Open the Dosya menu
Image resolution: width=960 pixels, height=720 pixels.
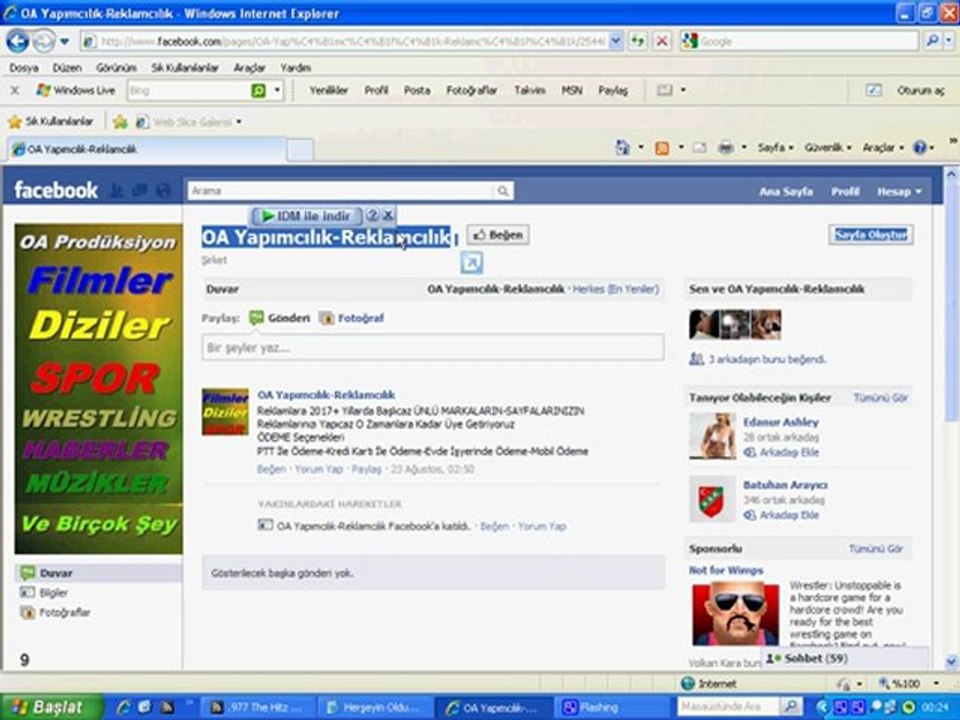pyautogui.click(x=24, y=67)
